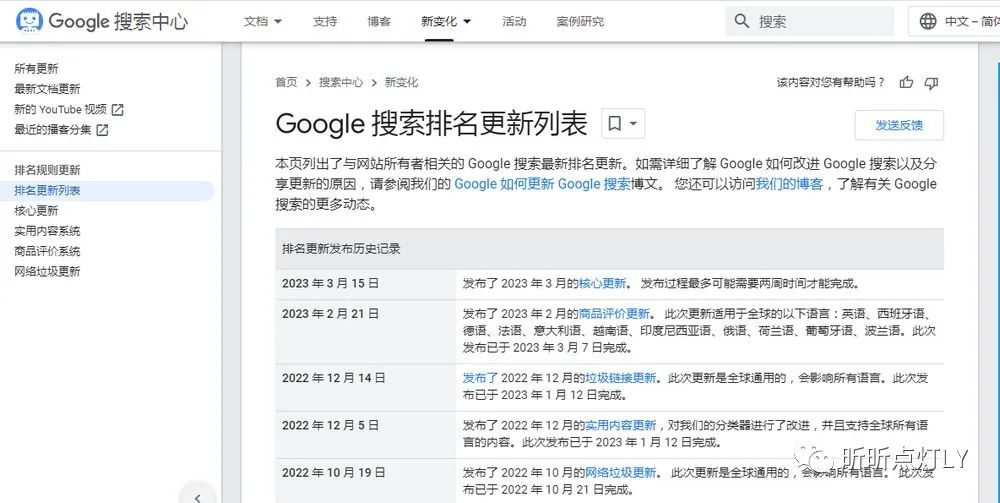
Task: Click the Google 搜索中心 logo icon
Action: point(30,21)
